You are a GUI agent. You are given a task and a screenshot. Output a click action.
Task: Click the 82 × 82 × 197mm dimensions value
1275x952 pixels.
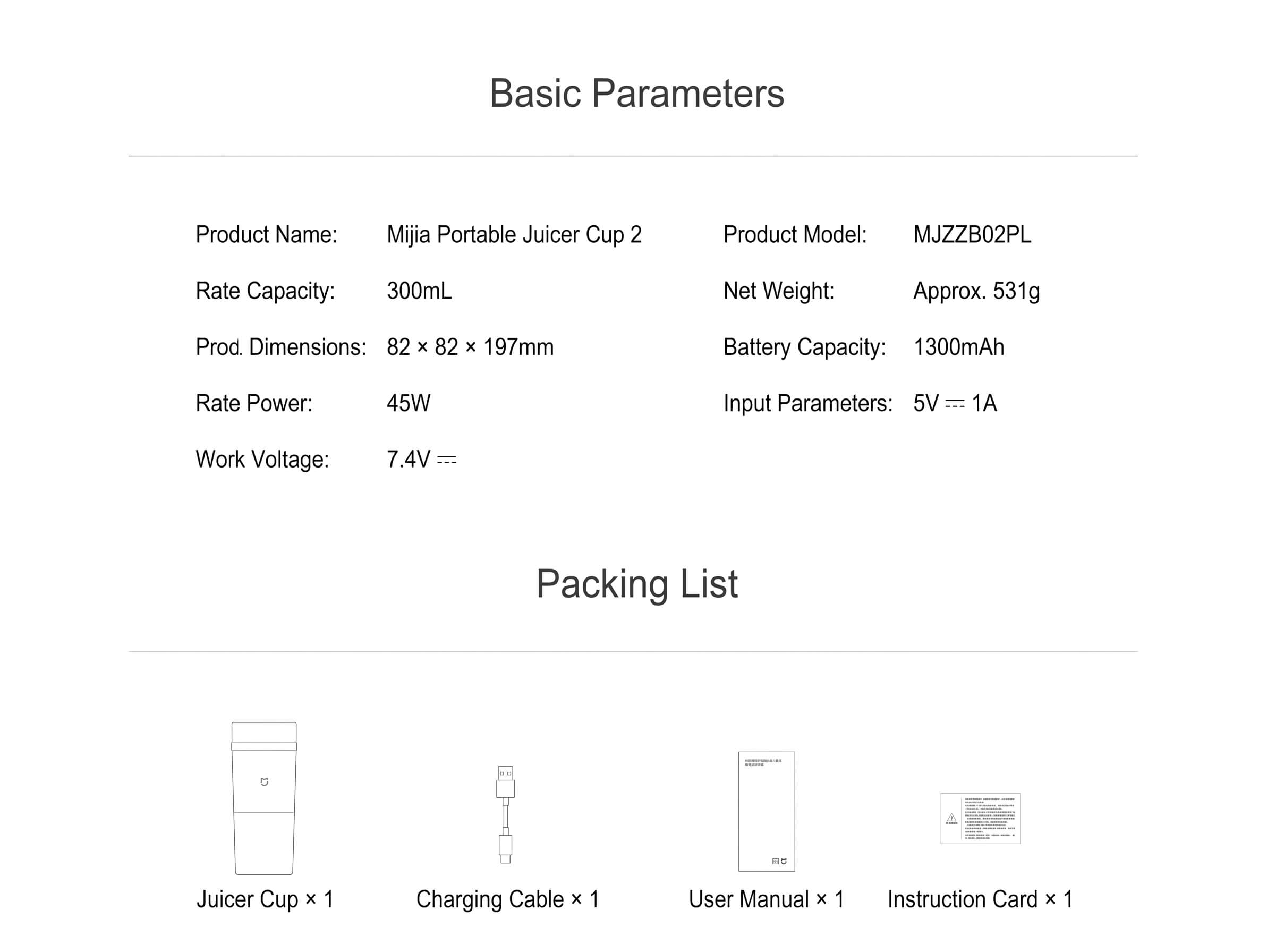pos(470,347)
